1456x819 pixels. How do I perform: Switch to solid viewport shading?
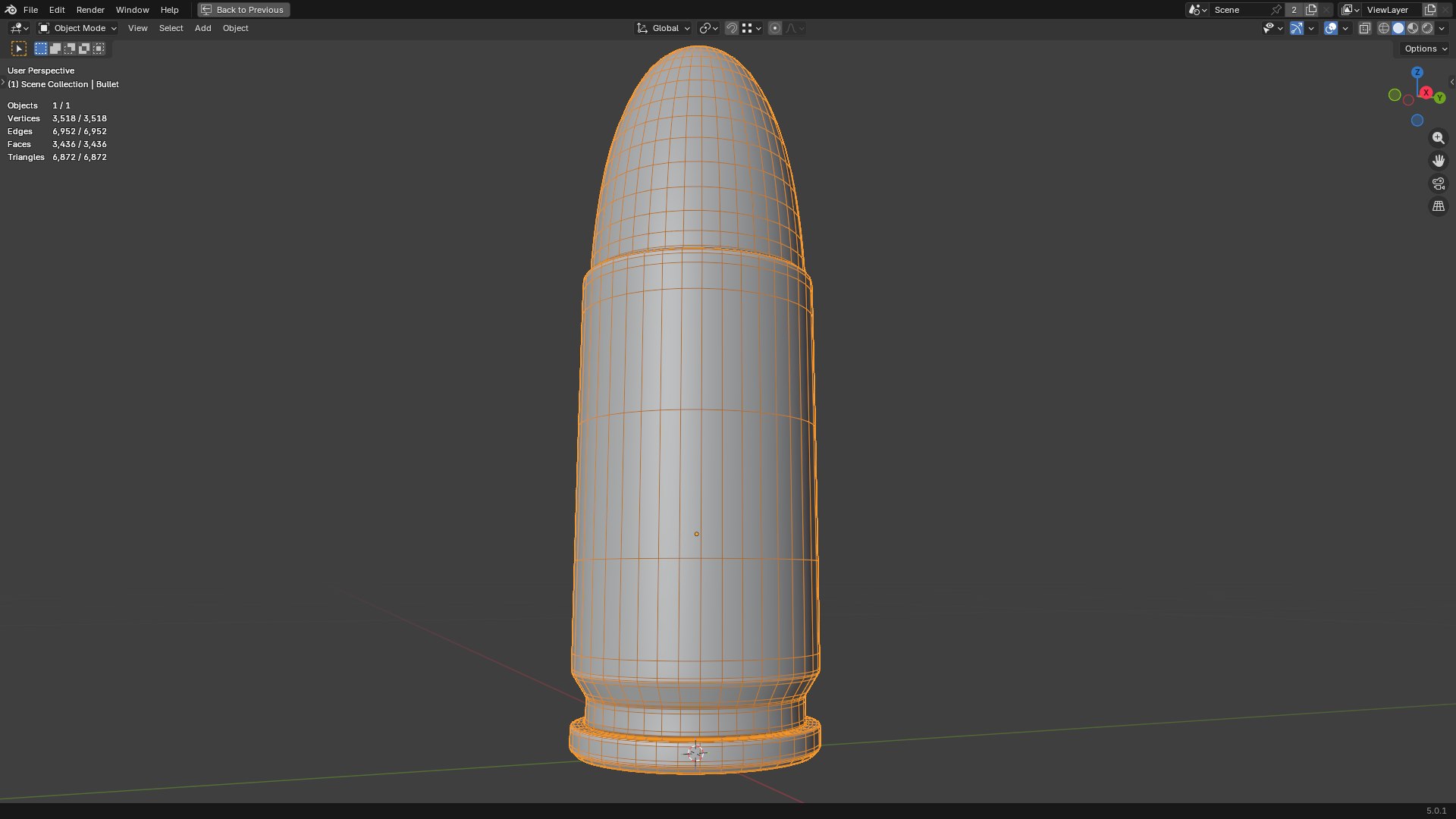pyautogui.click(x=1398, y=28)
